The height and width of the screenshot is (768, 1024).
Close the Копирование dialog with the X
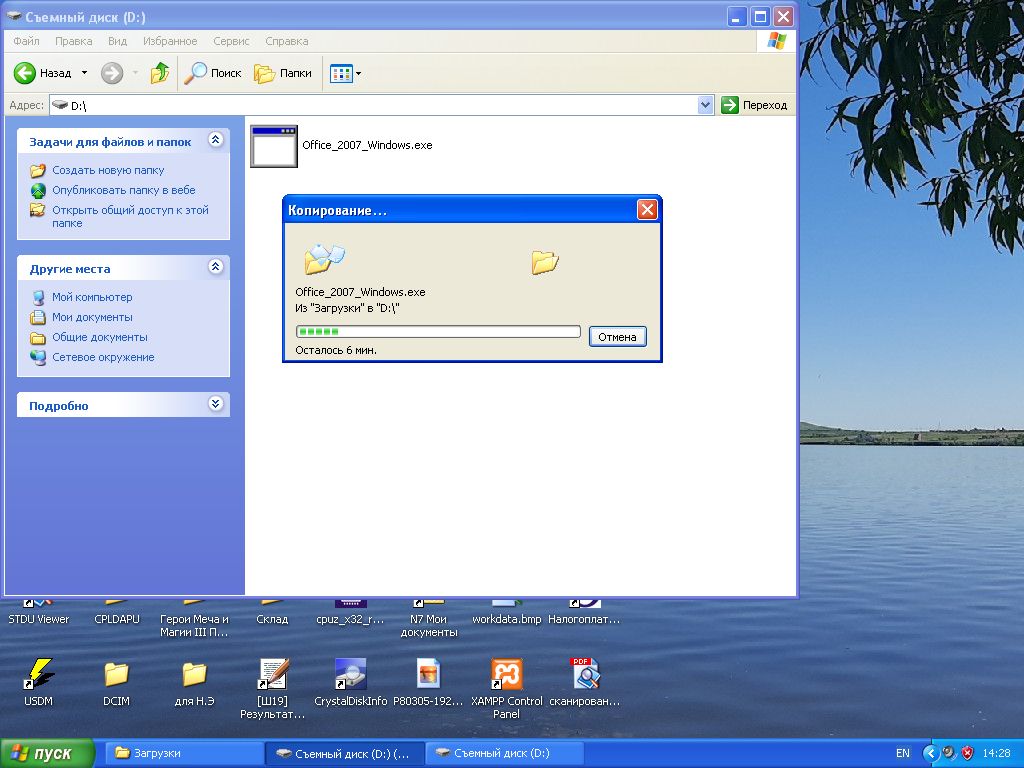tap(647, 210)
